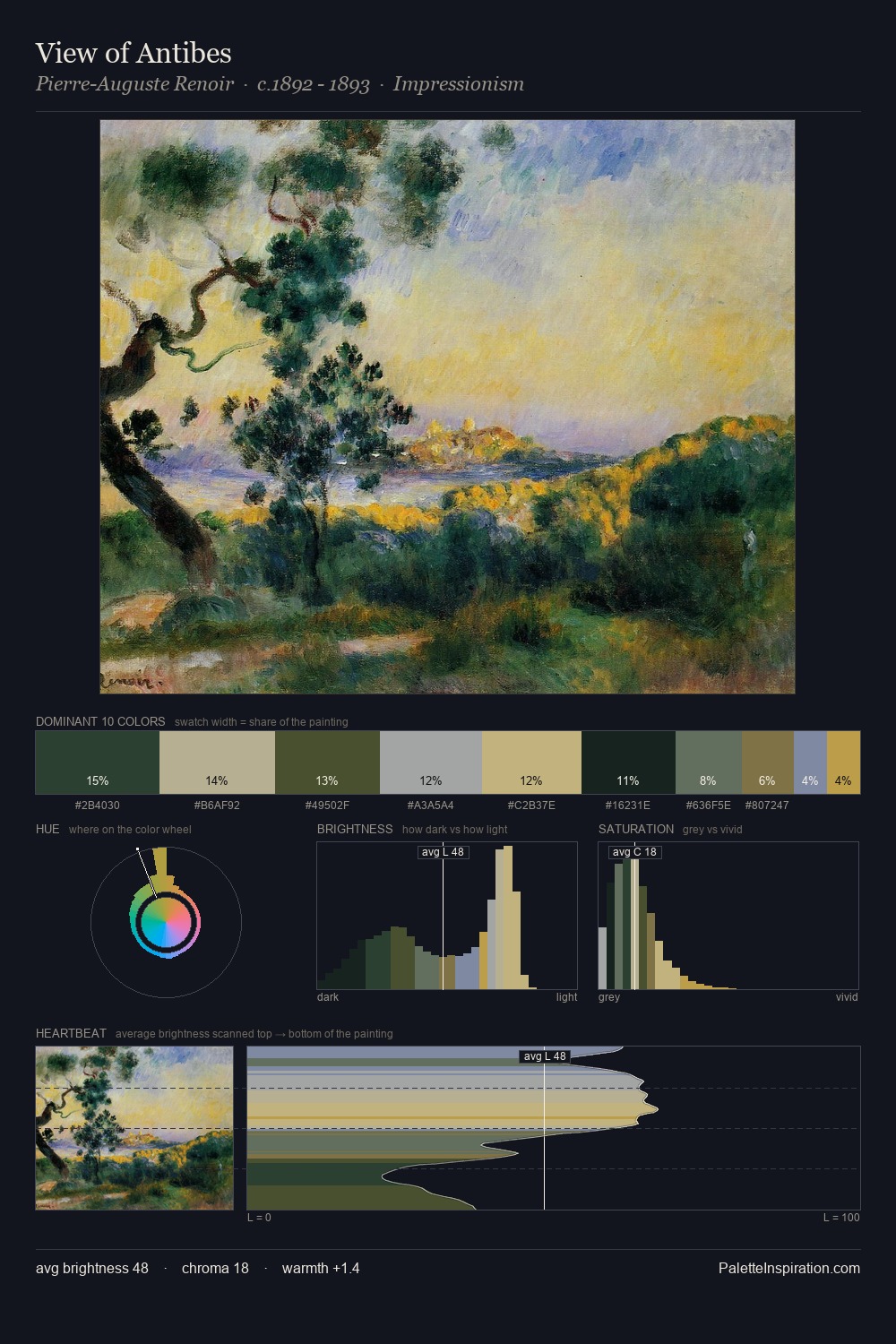Click the hex code text '#49502F'
The image size is (896, 1344).
tap(327, 806)
